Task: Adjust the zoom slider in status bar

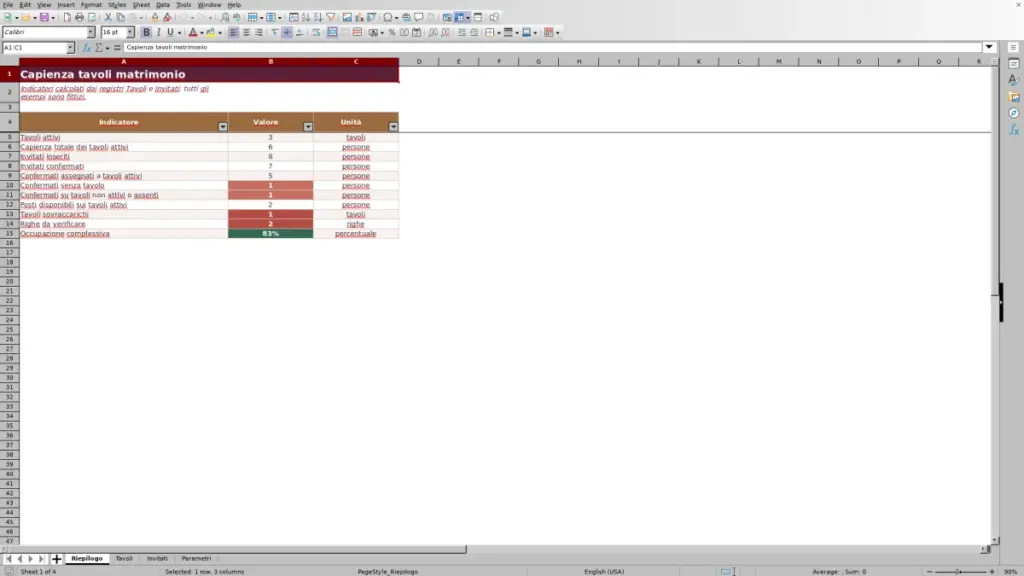Action: (960, 572)
